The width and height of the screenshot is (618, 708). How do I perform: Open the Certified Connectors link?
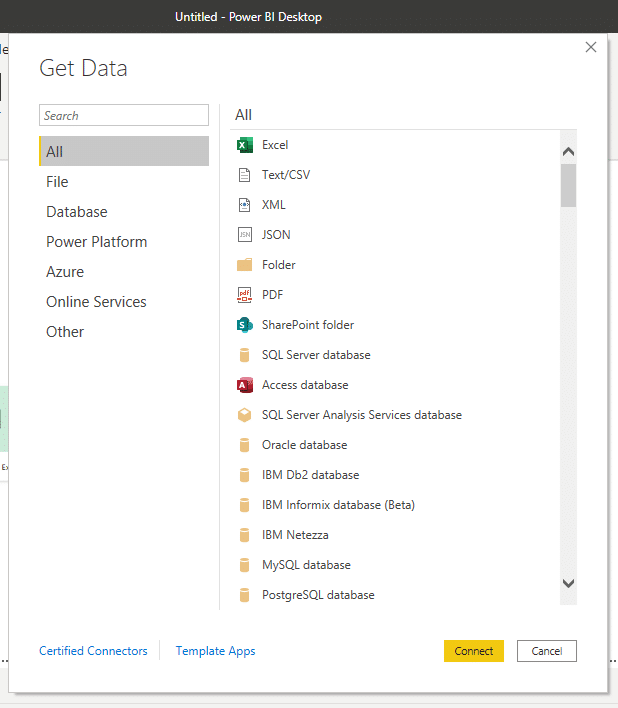[x=93, y=651]
